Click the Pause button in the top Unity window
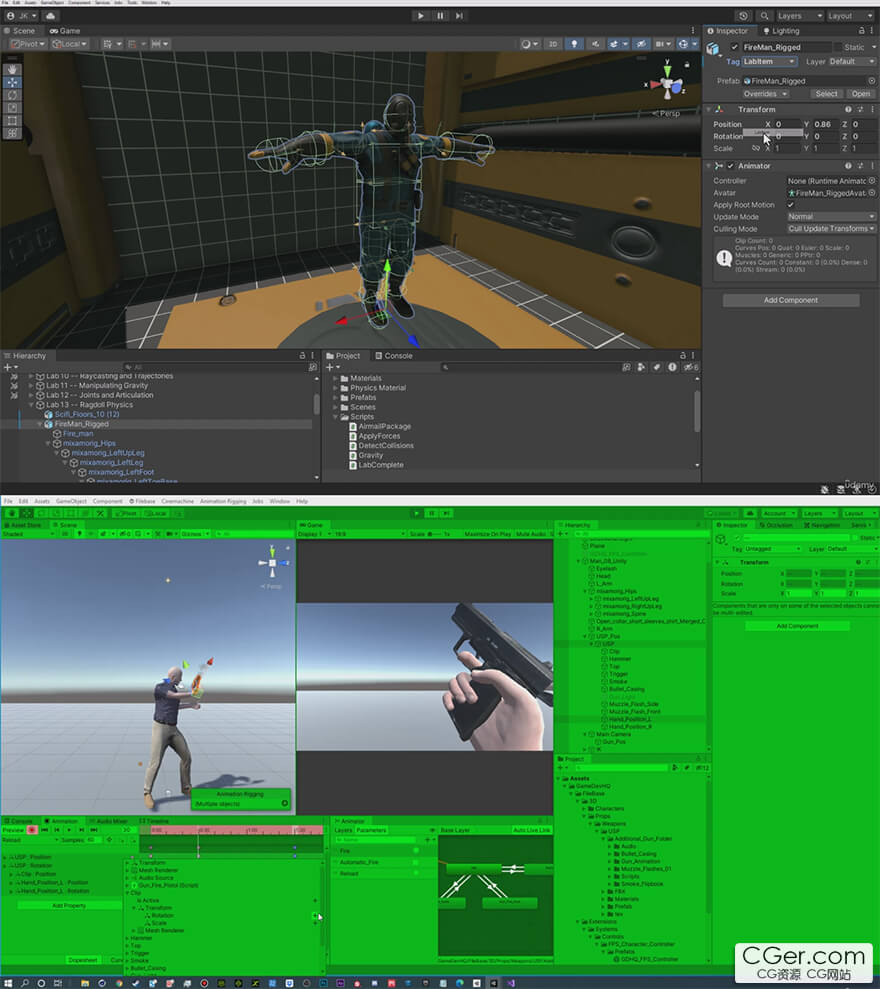Image resolution: width=880 pixels, height=989 pixels. [x=440, y=16]
